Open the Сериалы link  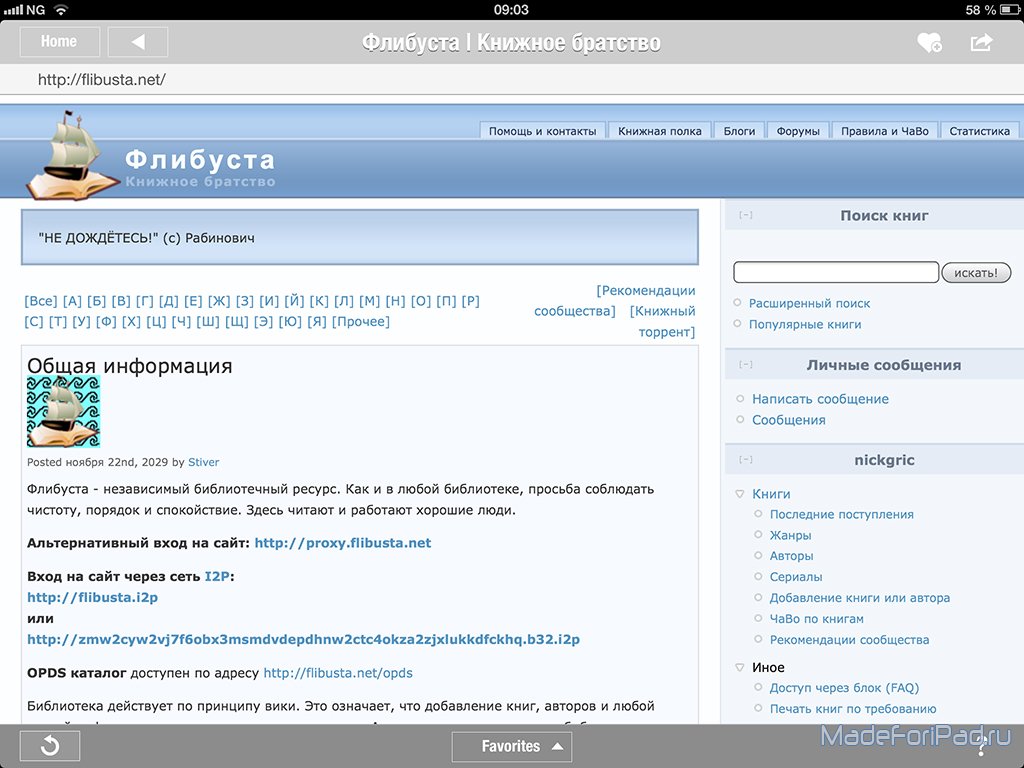796,577
